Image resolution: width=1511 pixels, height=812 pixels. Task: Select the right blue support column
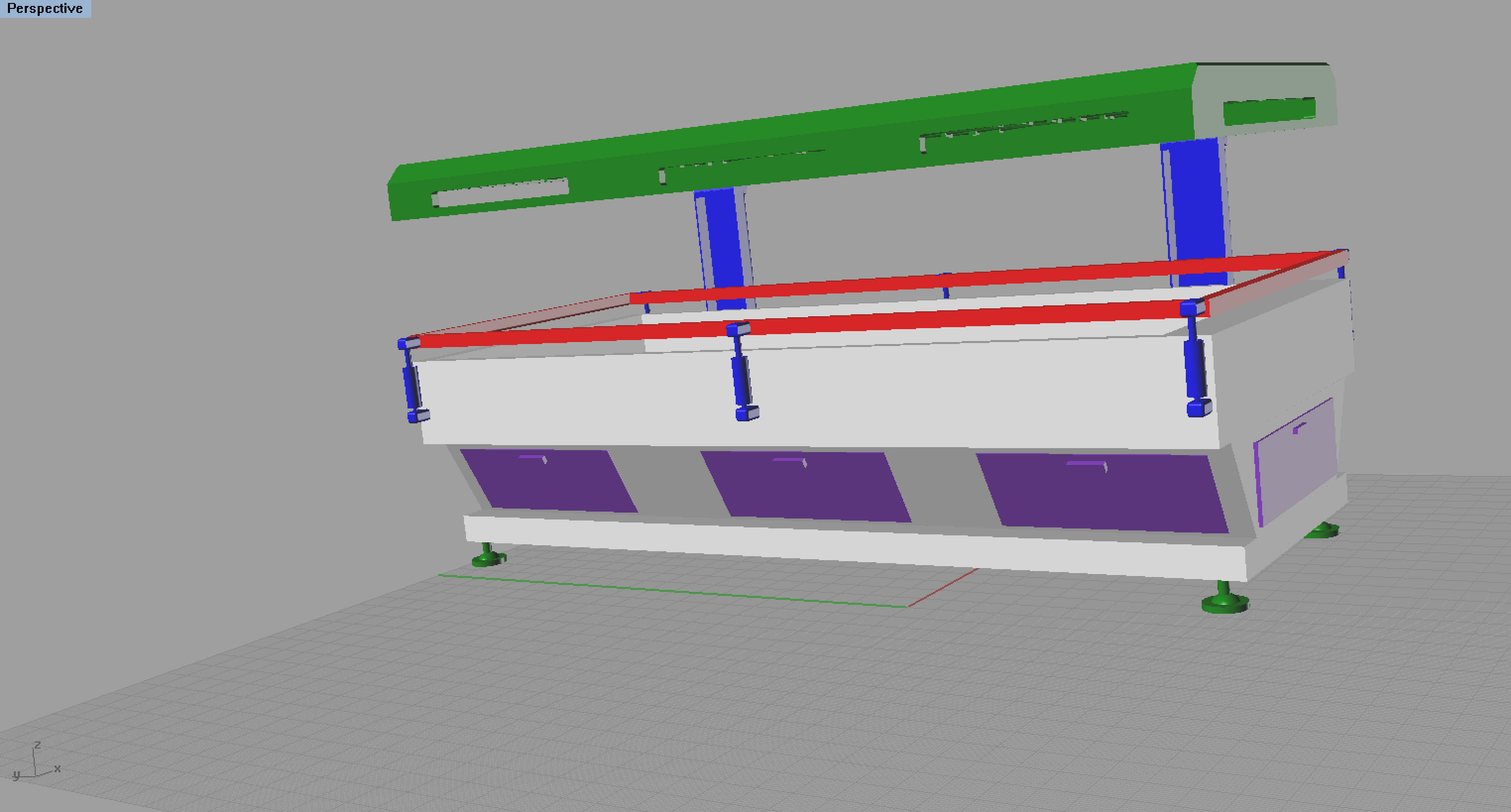[1197, 199]
